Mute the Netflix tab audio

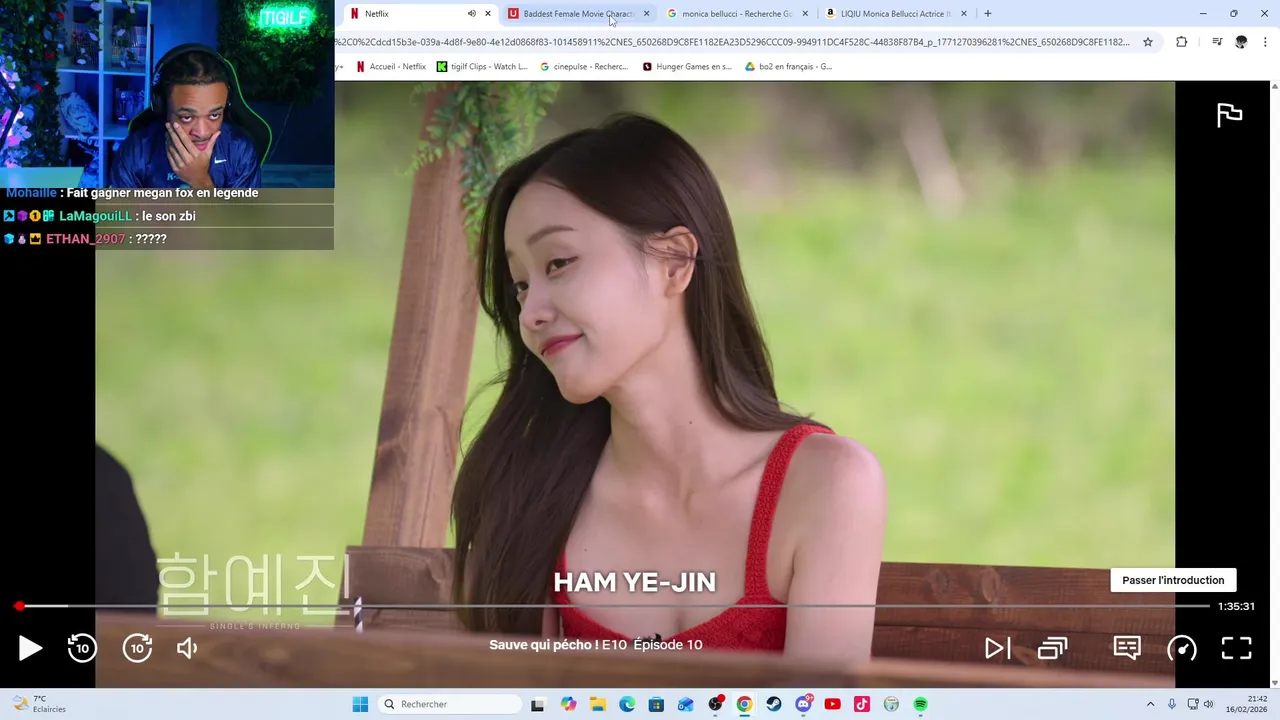[x=471, y=14]
